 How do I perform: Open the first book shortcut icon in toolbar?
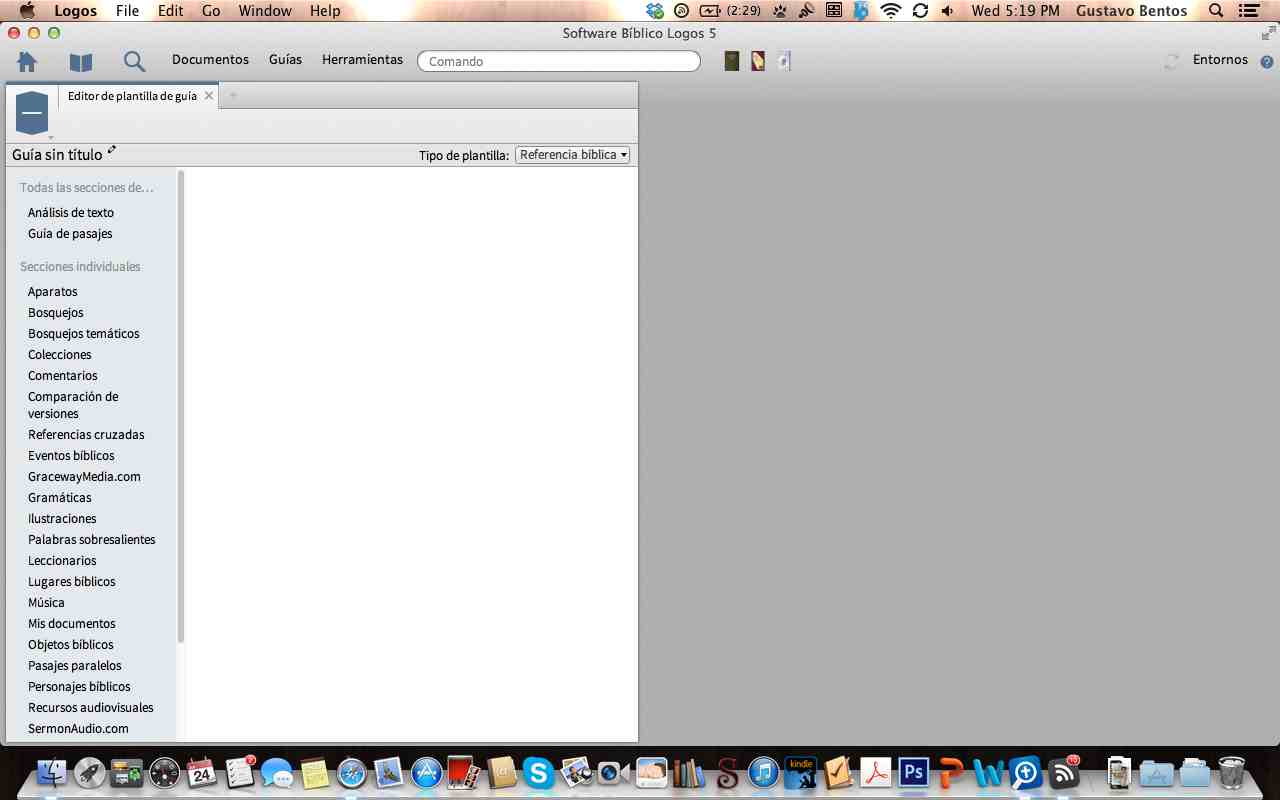[732, 61]
